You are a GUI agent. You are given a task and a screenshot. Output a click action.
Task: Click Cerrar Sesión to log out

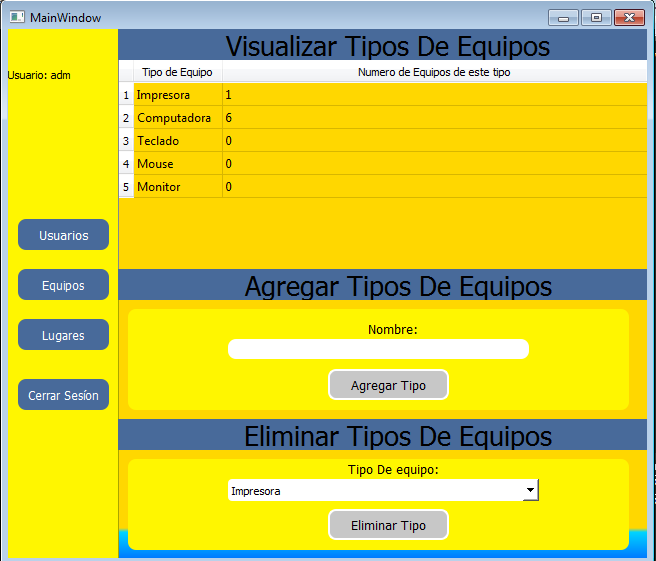(x=63, y=395)
